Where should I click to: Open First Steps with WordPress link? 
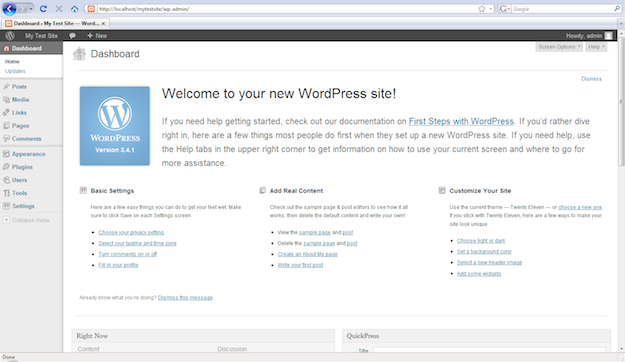[x=461, y=121]
